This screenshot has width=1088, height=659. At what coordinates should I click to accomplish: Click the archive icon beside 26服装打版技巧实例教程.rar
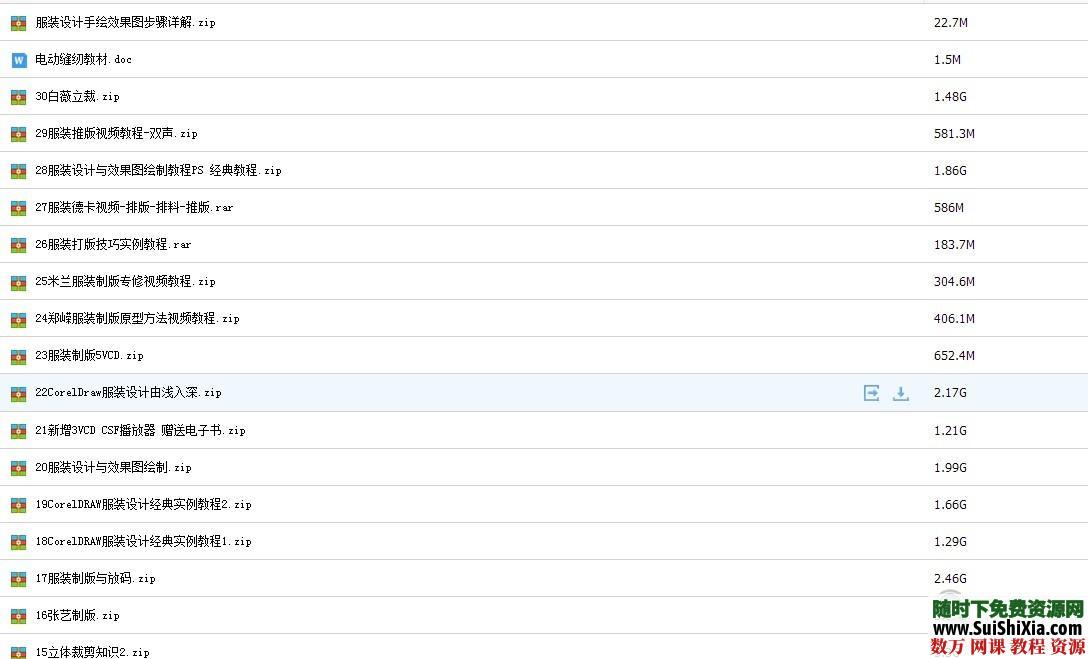pyautogui.click(x=18, y=245)
